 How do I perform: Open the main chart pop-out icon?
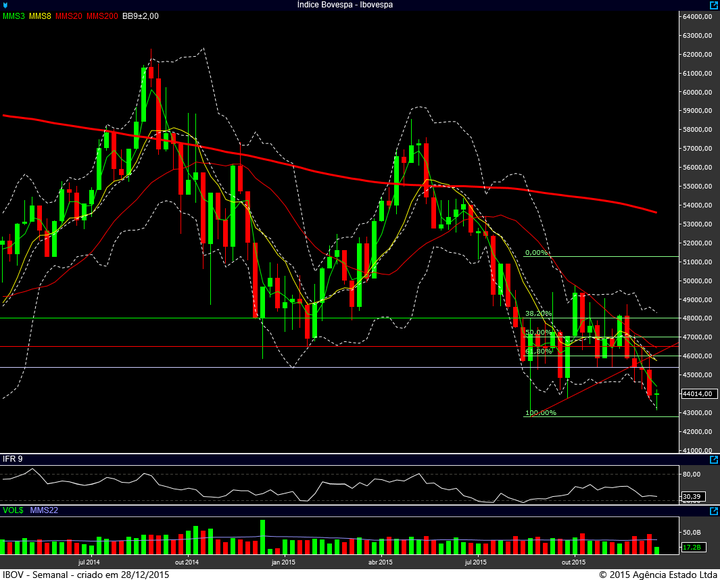(714, 5)
